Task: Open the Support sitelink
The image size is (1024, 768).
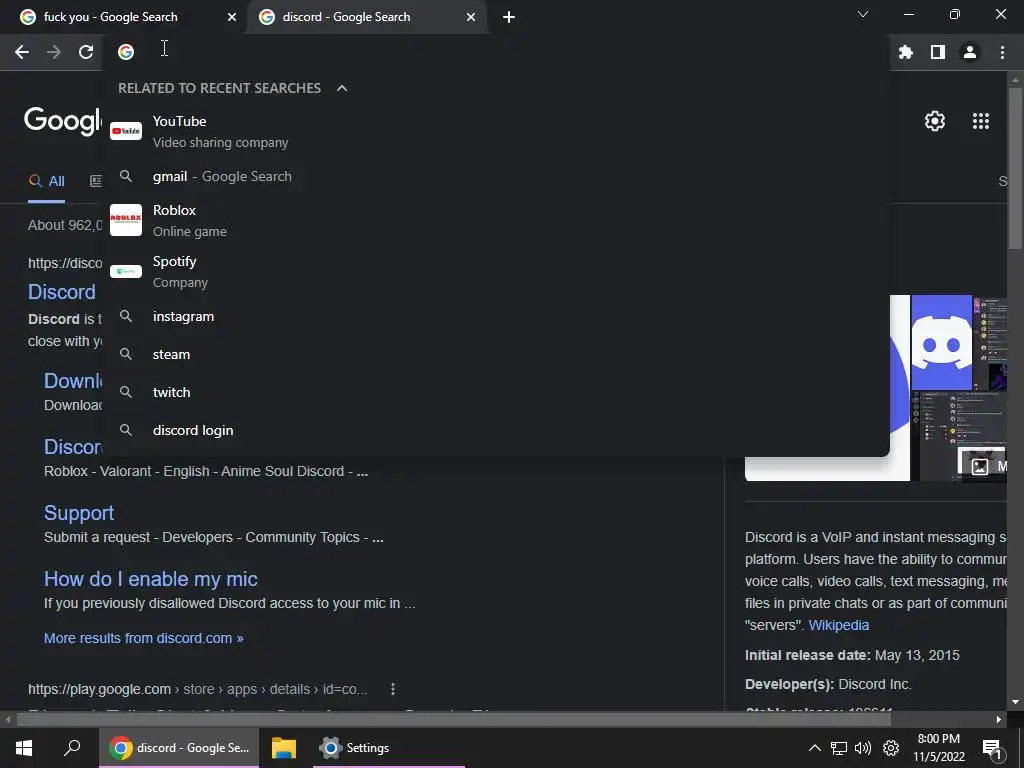Action: (79, 513)
